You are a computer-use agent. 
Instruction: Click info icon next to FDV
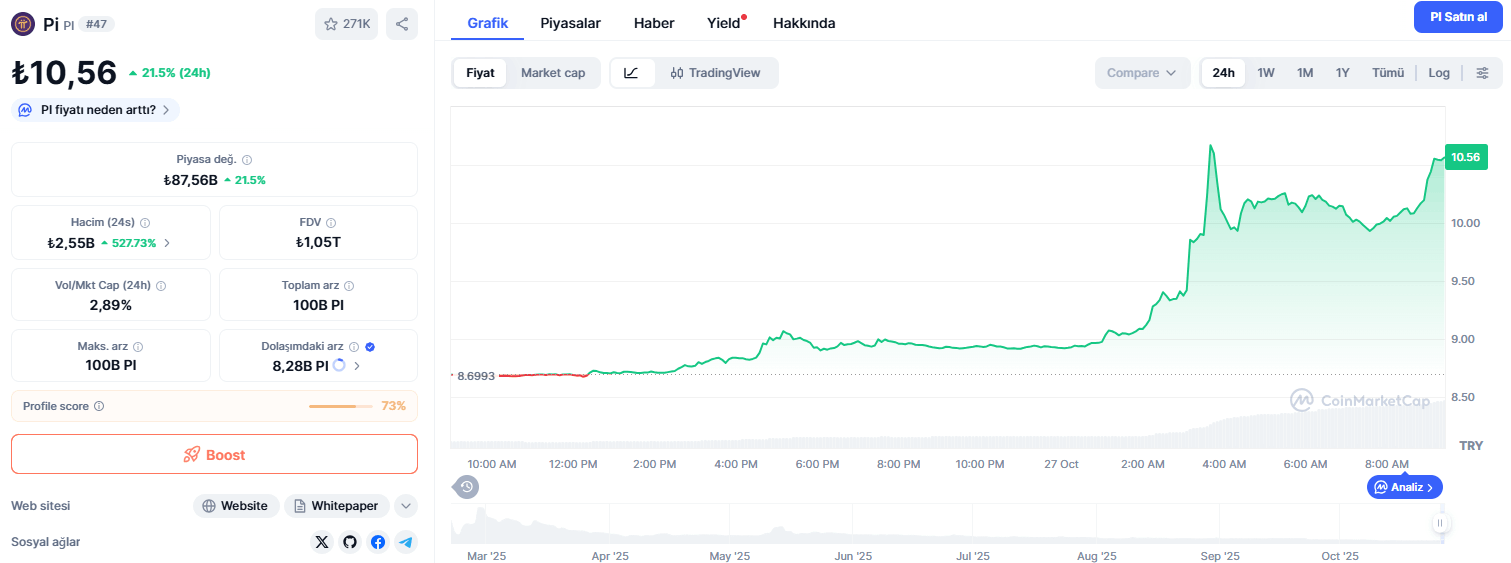(x=331, y=222)
